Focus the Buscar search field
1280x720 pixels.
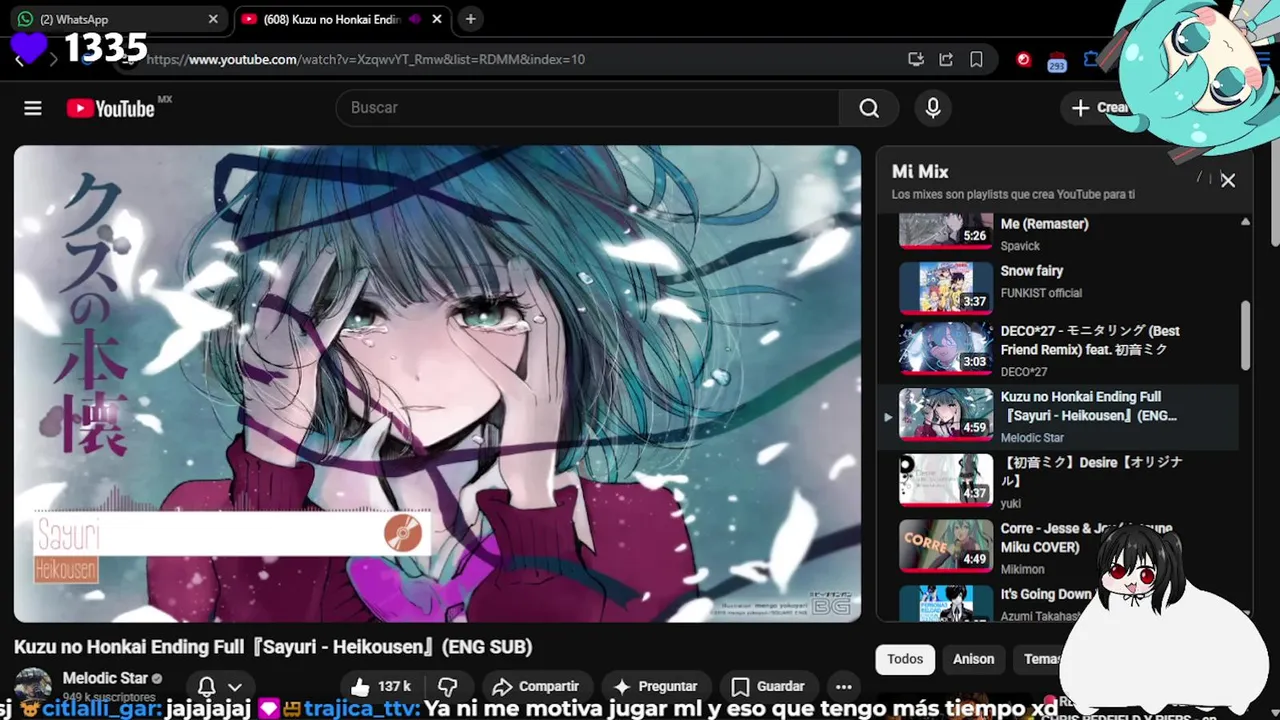click(588, 108)
